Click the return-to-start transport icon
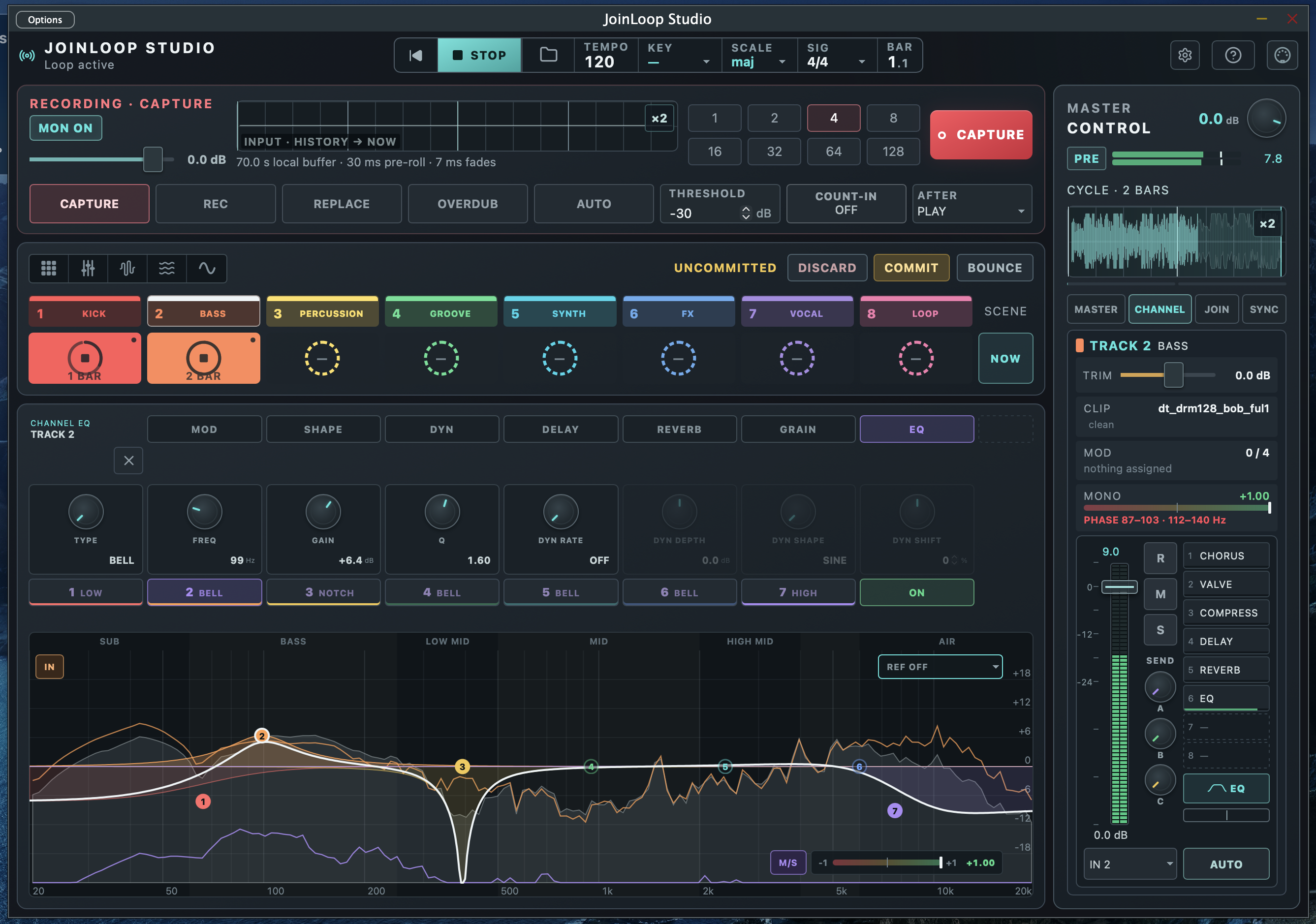 416,55
